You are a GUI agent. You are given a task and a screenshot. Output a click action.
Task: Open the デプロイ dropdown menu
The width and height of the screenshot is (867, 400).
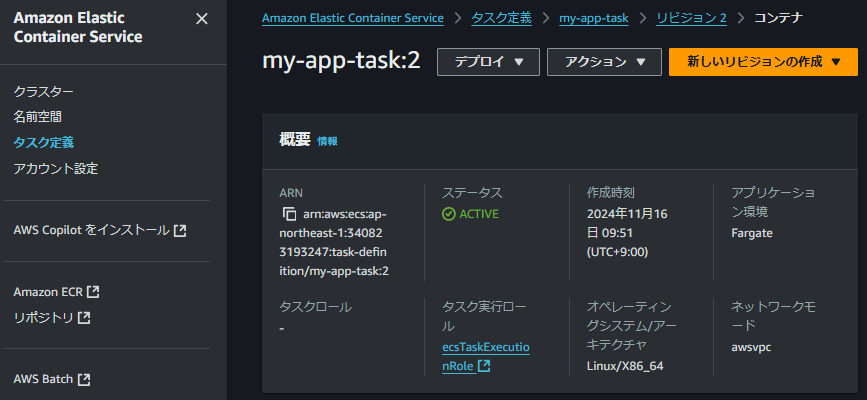(488, 62)
